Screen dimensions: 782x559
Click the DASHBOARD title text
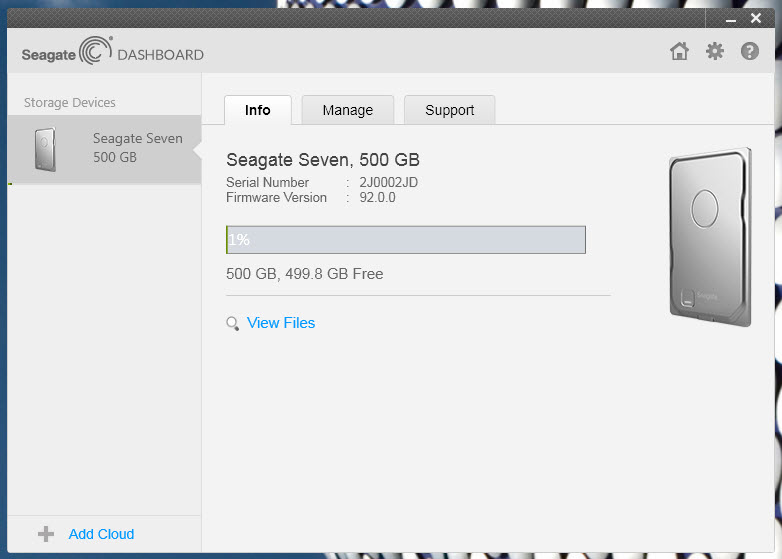[x=161, y=55]
